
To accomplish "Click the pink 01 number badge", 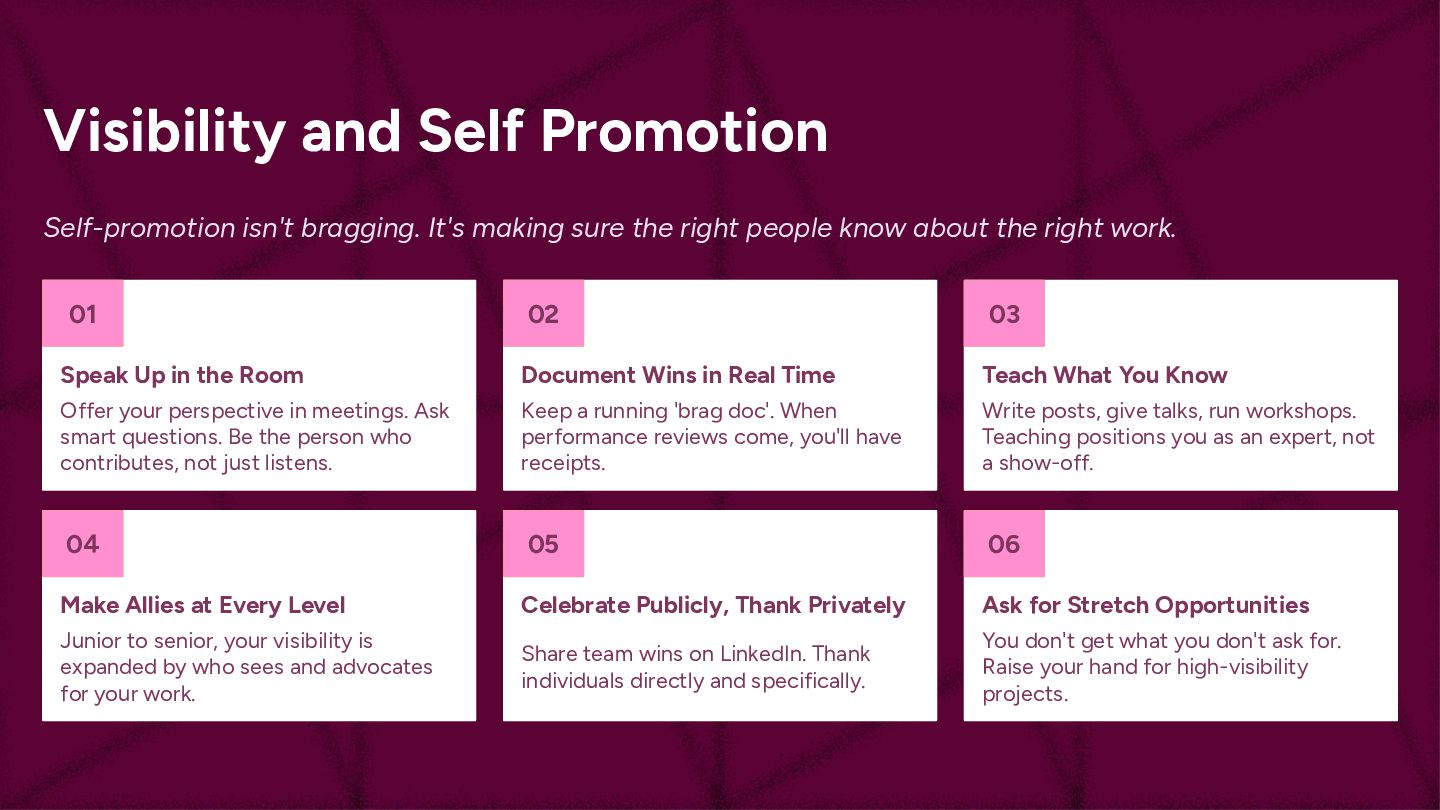I will coord(82,314).
